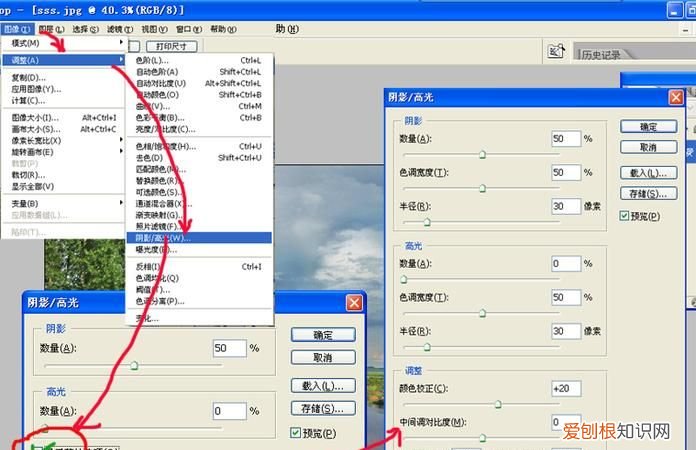Expand the 调整(A) submenu

[63, 60]
